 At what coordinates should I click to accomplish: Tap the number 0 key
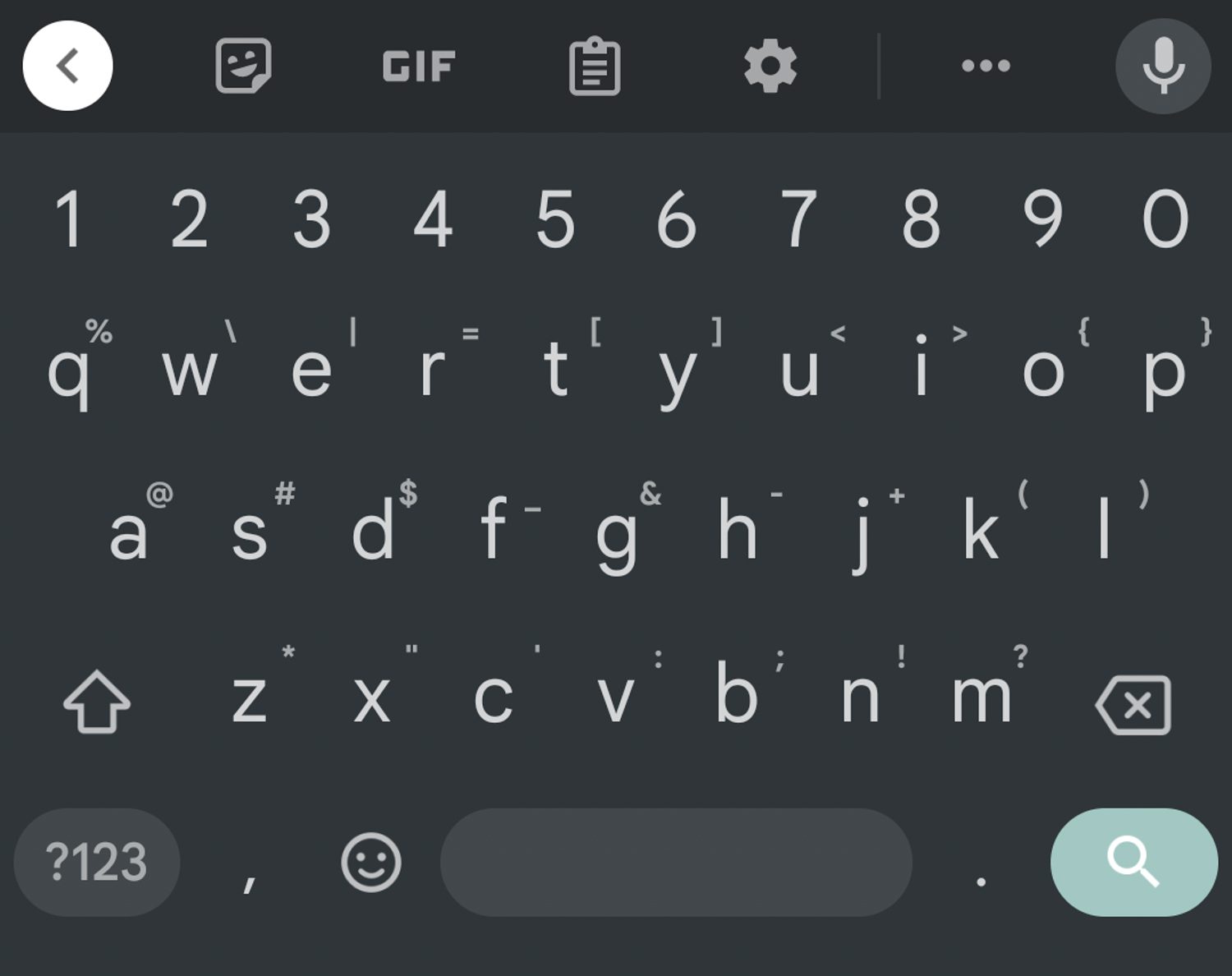pyautogui.click(x=1165, y=219)
